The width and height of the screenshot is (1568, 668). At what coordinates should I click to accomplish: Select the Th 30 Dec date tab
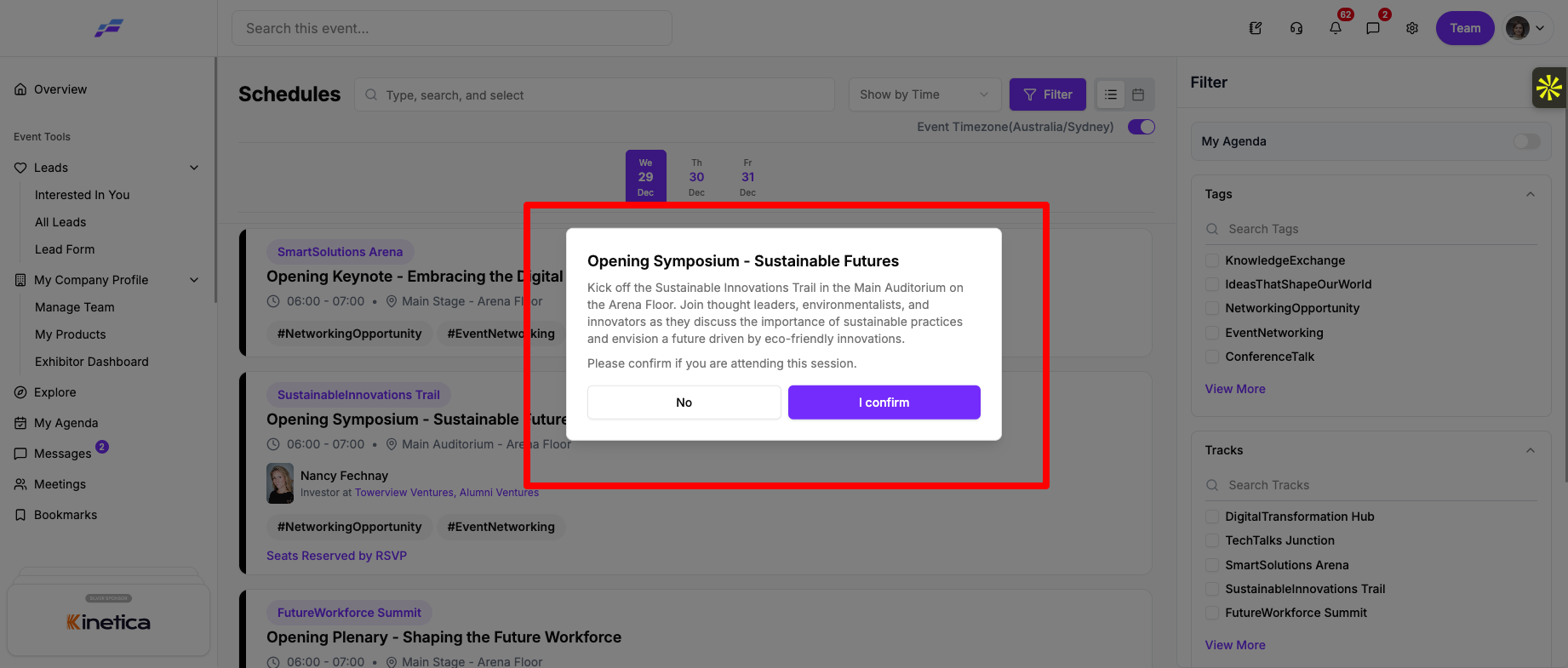(696, 177)
